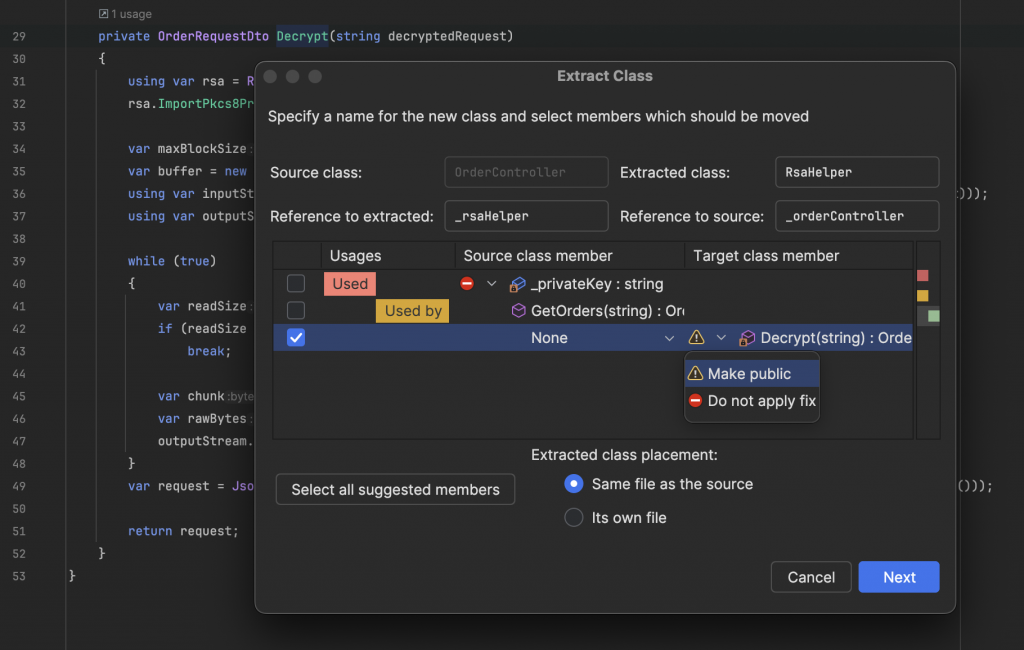This screenshot has height=650, width=1024.
Task: Uncheck the Decrypt member checkbox
Action: tap(296, 338)
